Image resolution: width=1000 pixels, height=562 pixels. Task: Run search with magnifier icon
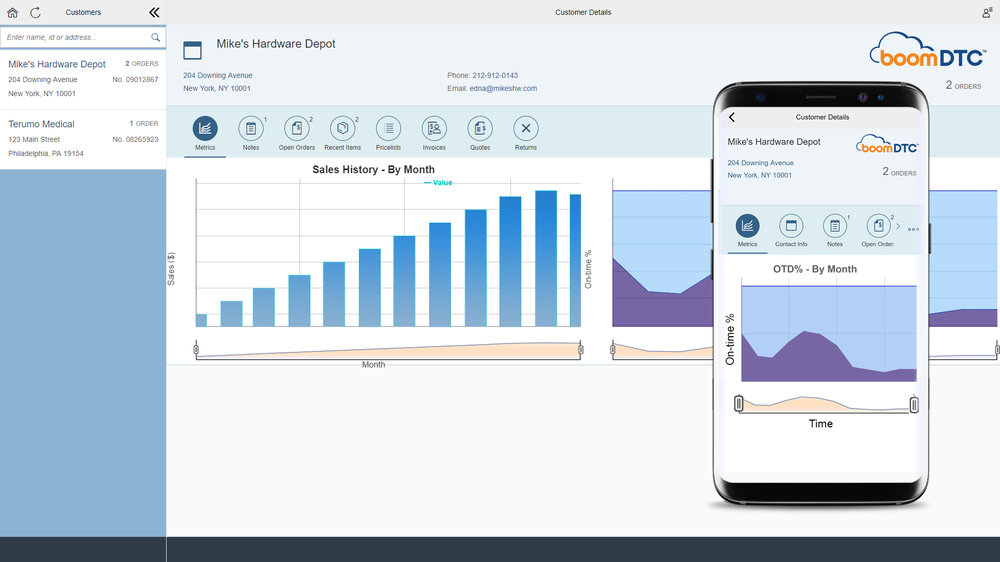(155, 37)
